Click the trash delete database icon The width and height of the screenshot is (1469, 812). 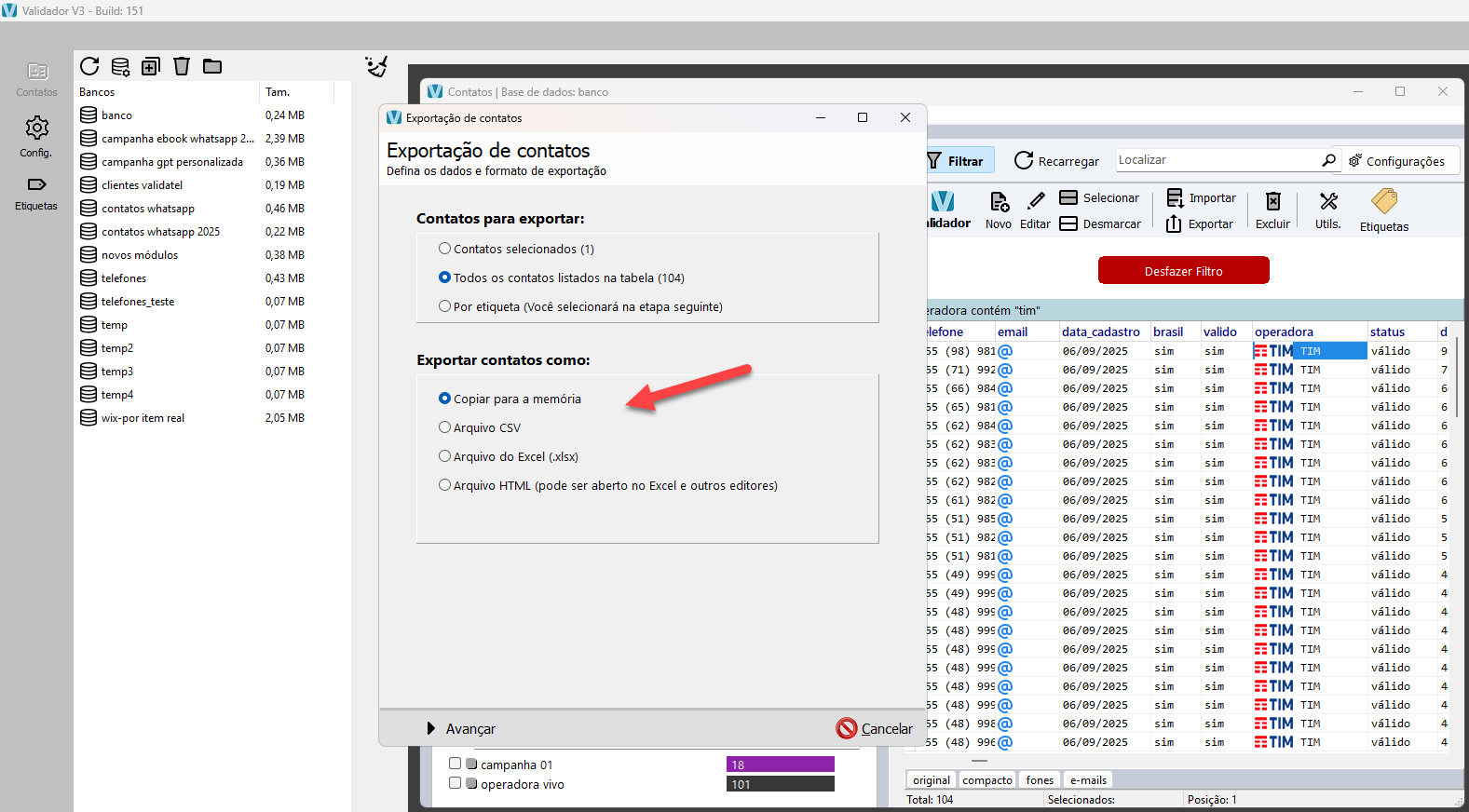[x=182, y=66]
